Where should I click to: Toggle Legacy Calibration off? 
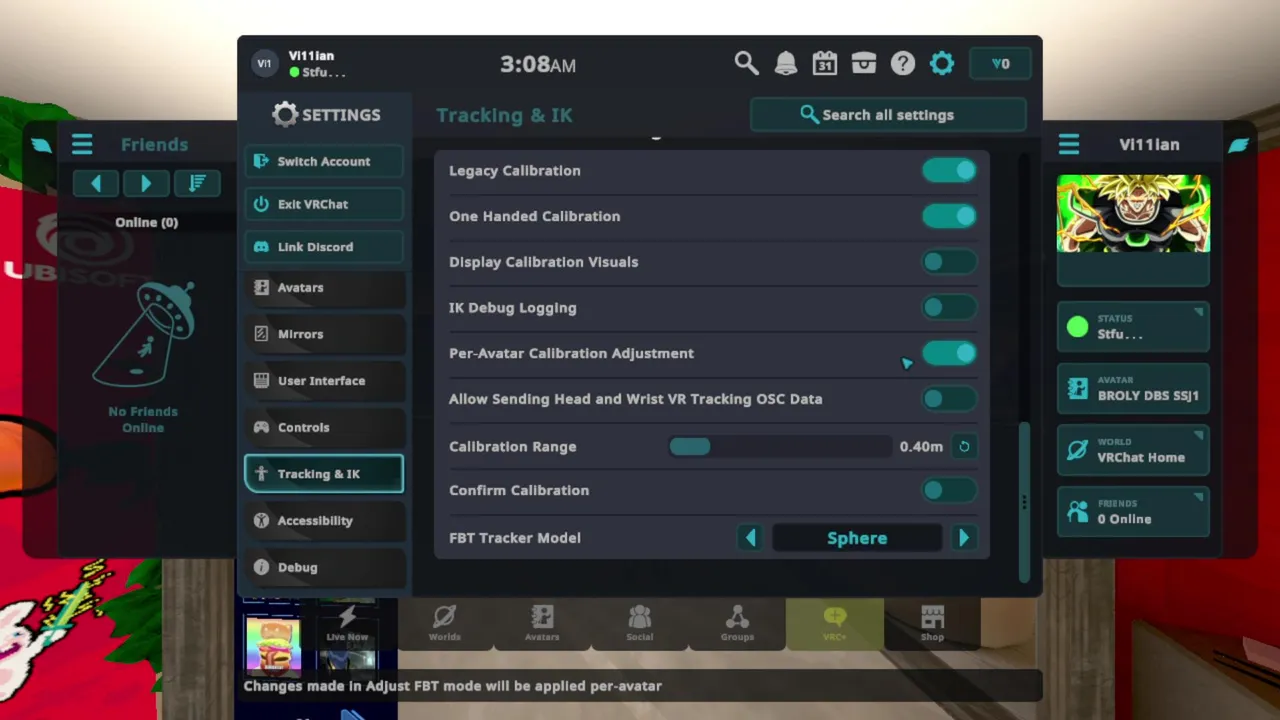click(x=949, y=171)
